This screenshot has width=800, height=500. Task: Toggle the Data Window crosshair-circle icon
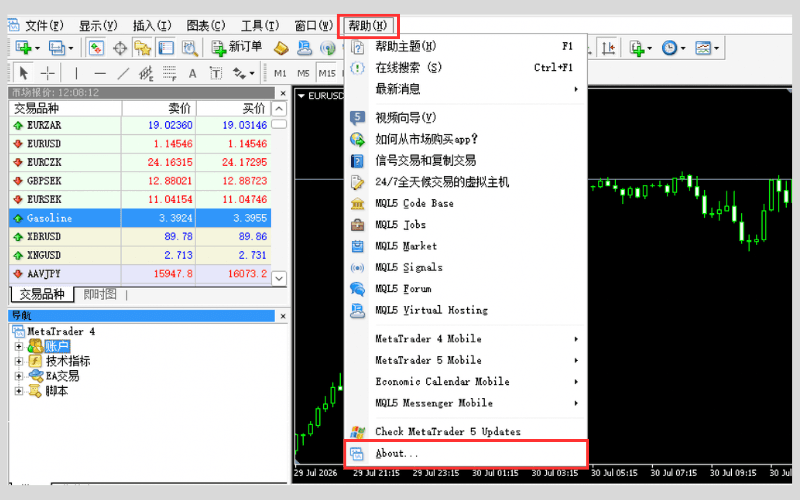click(x=120, y=48)
